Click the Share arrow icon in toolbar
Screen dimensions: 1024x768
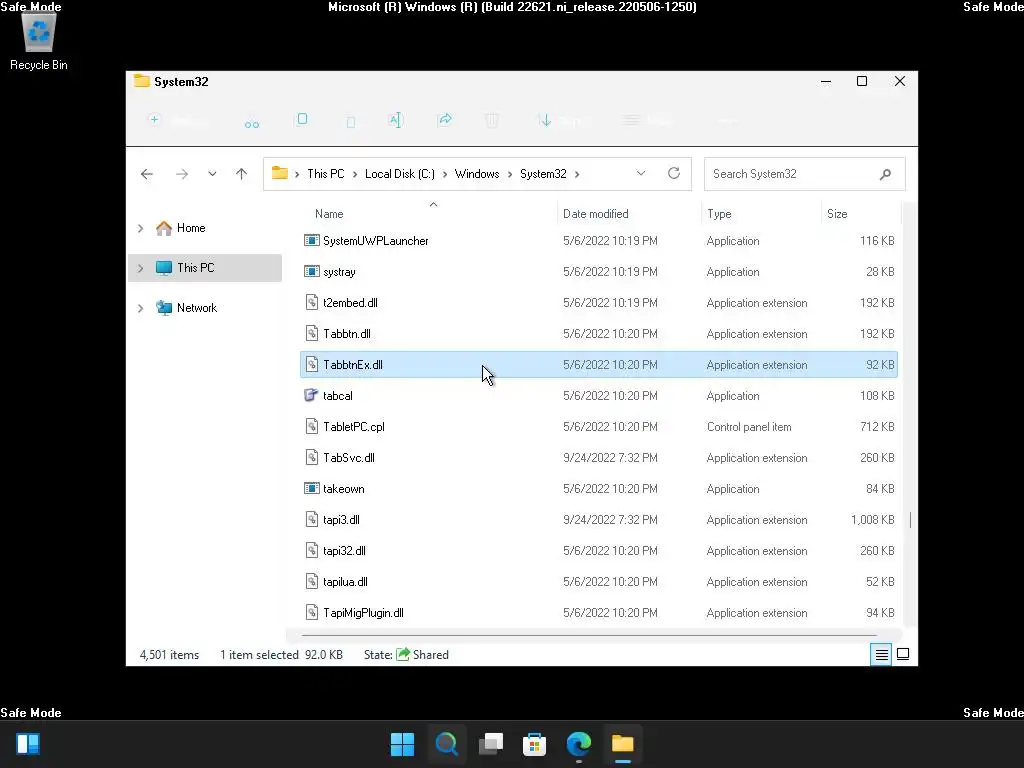445,120
